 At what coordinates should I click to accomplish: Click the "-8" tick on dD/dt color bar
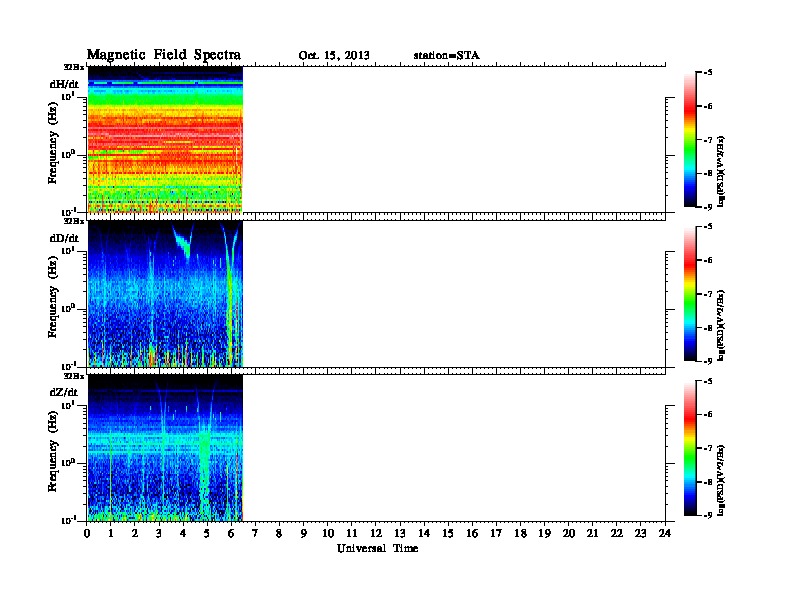(708, 327)
